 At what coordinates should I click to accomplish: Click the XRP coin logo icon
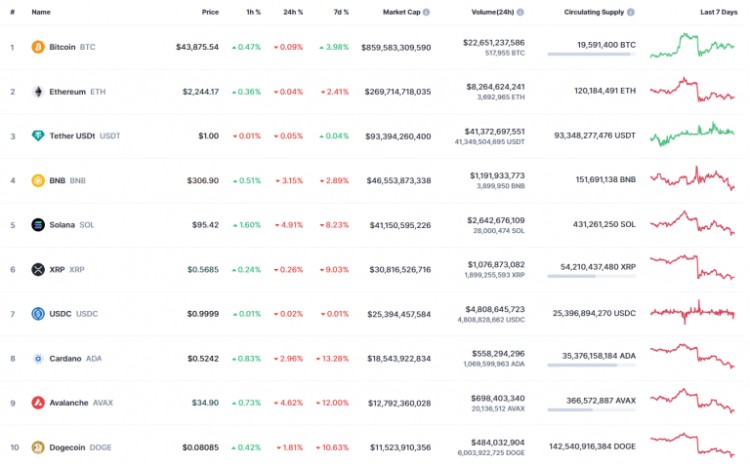click(x=38, y=269)
